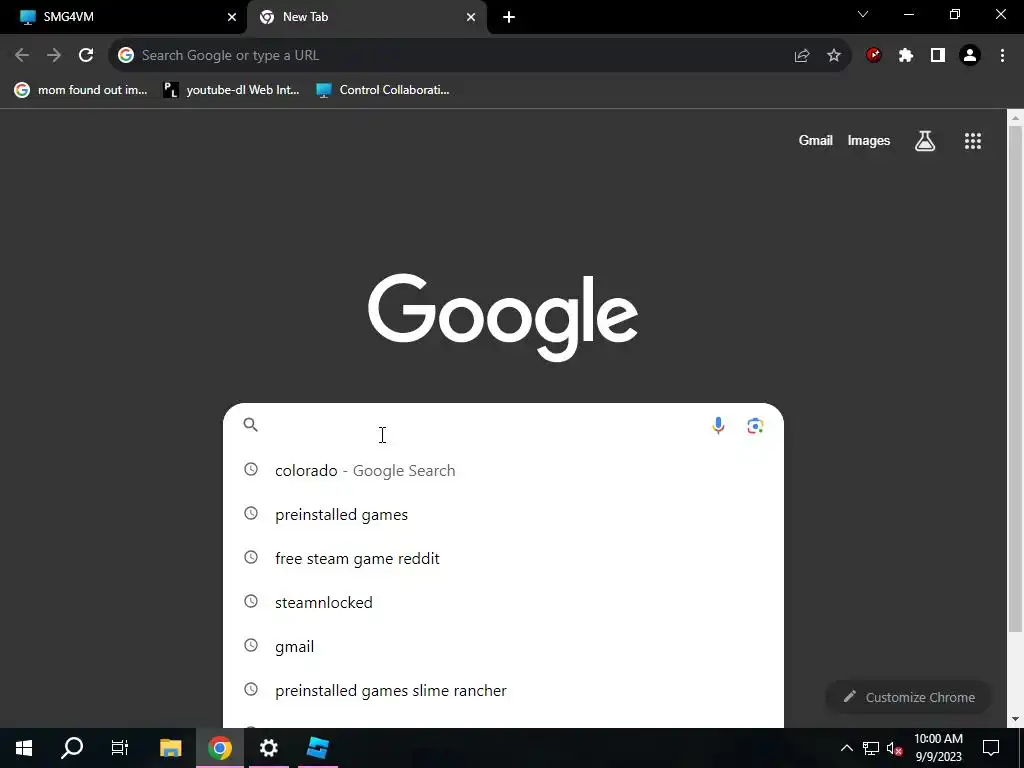The height and width of the screenshot is (768, 1024).
Task: Open the Windows Start menu
Action: click(x=24, y=748)
